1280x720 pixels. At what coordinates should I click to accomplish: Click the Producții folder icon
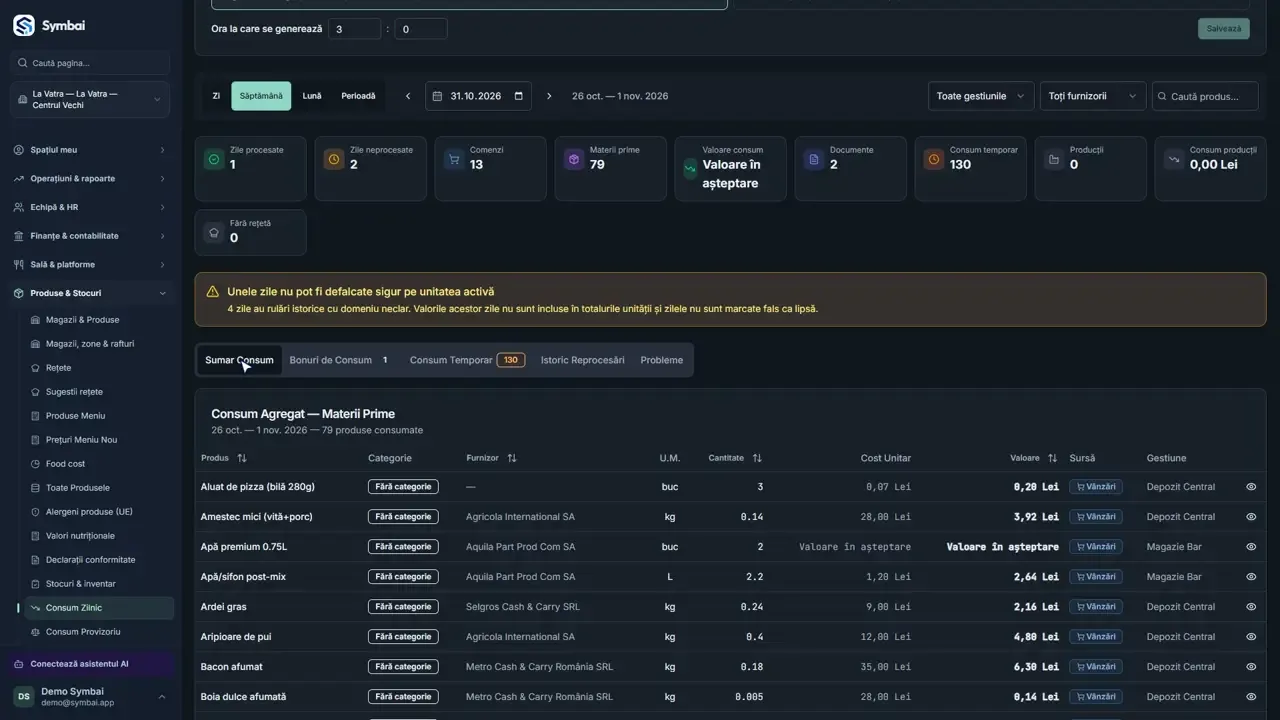tap(1054, 159)
